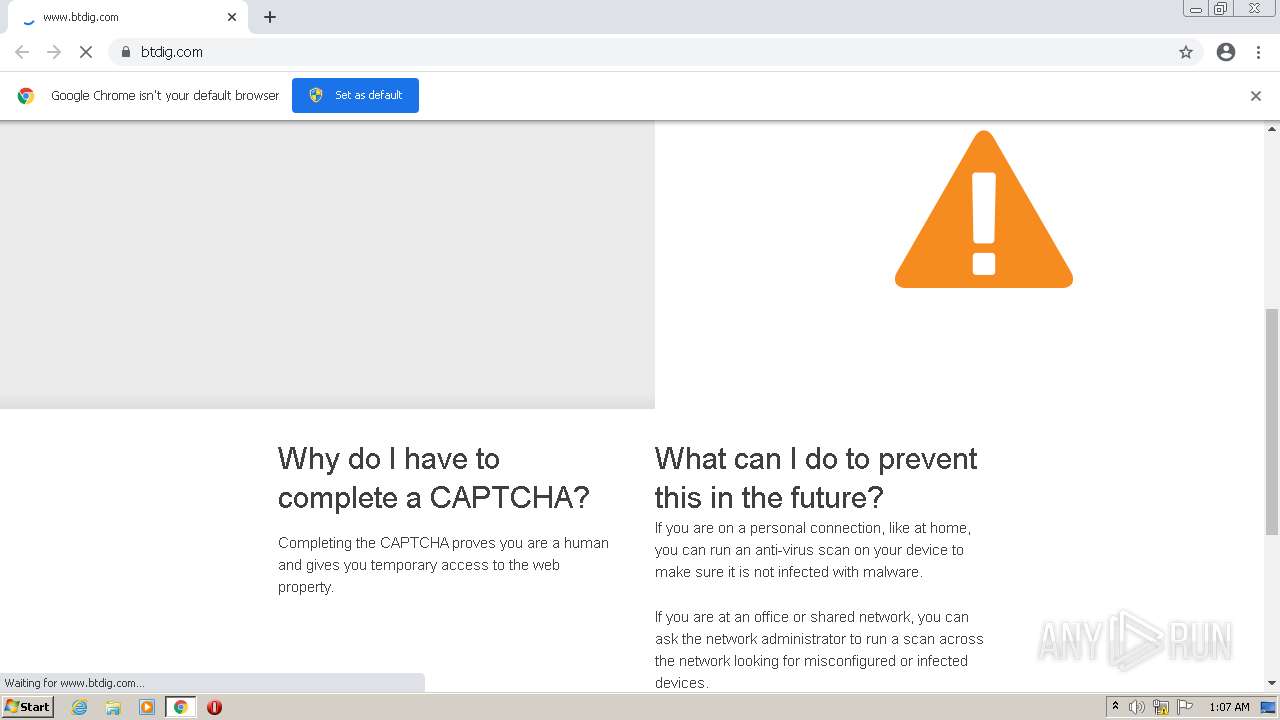The width and height of the screenshot is (1280, 720).
Task: Show hidden system tray icons
Action: tap(1115, 706)
